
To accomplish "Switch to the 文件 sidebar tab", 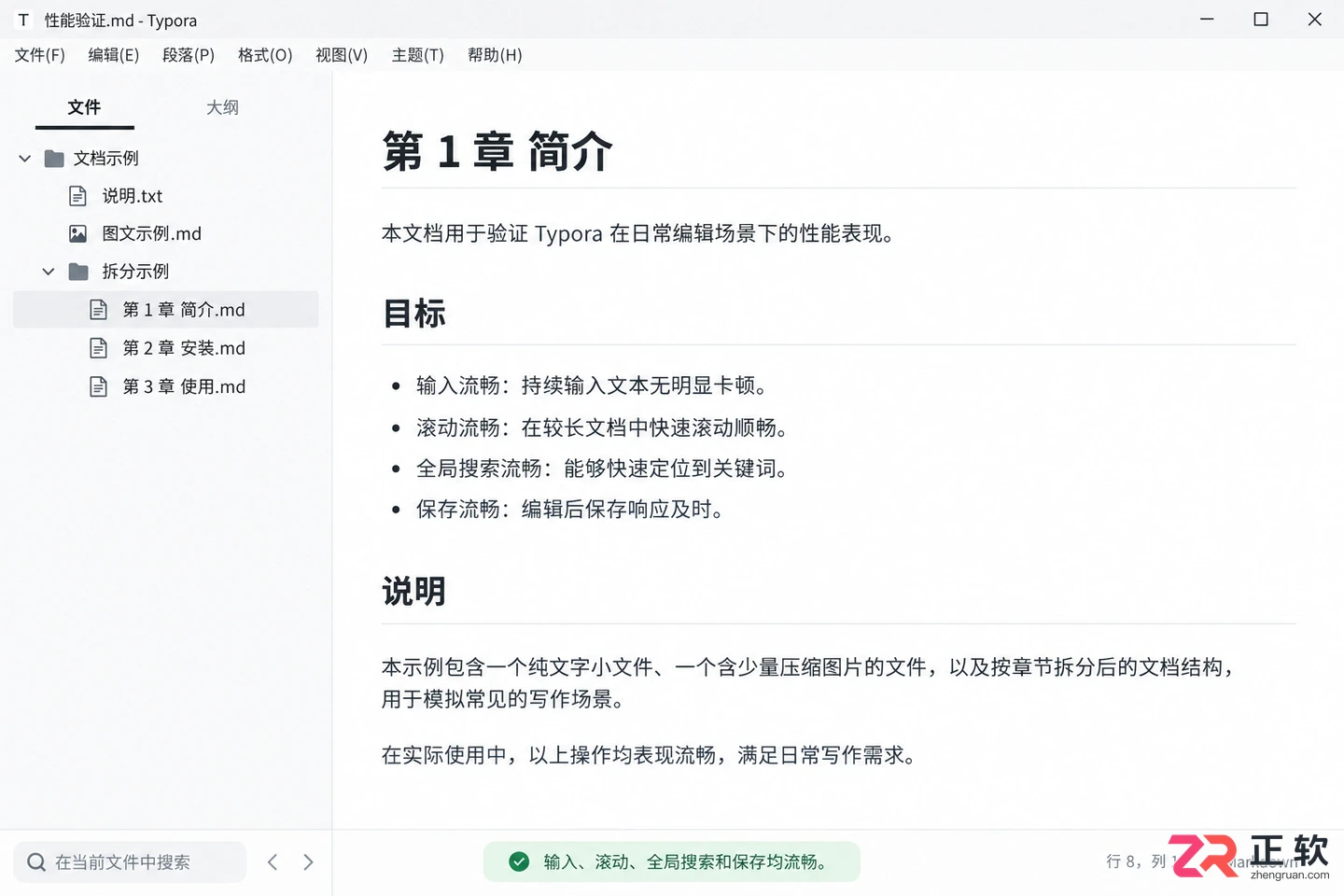I will tap(84, 107).
